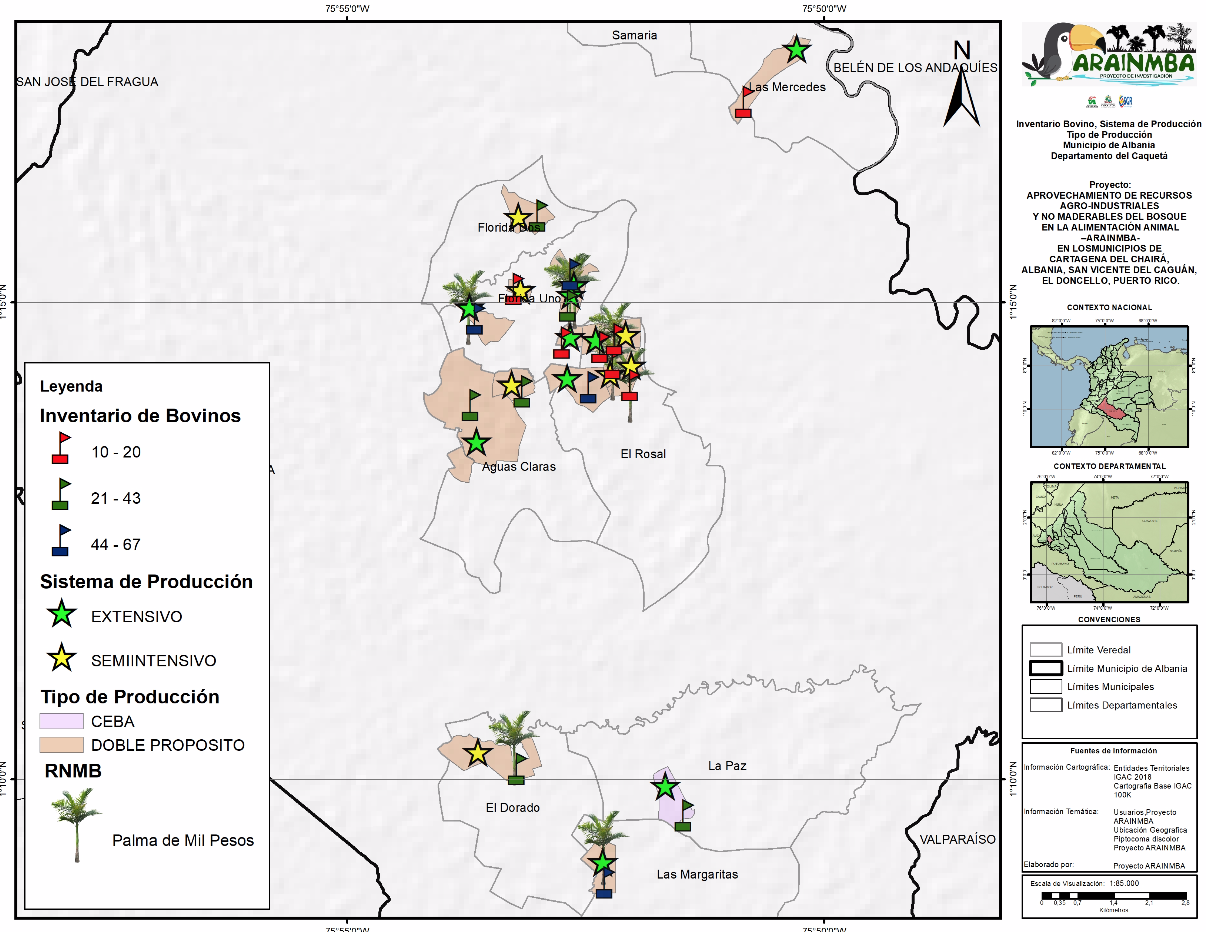Click the blue flag legend icon for 44 - 67

point(60,540)
